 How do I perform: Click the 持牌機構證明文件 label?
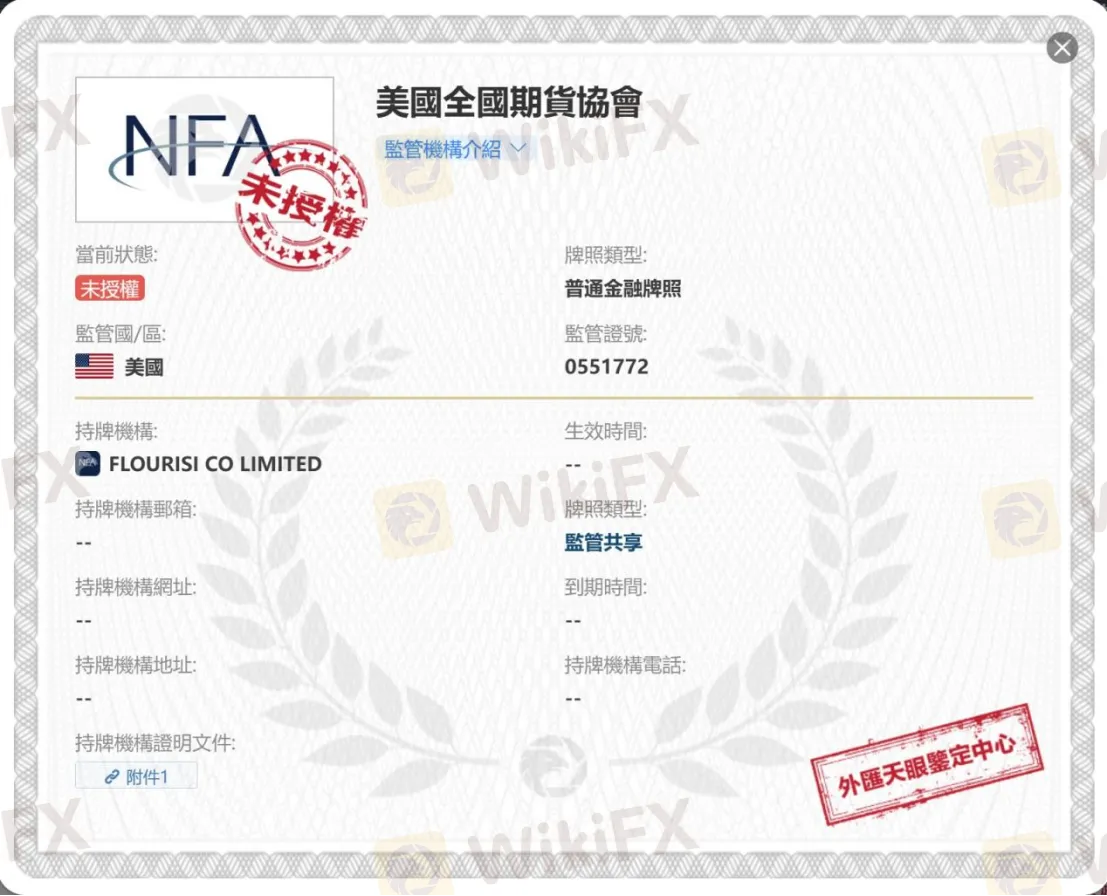pyautogui.click(x=155, y=743)
